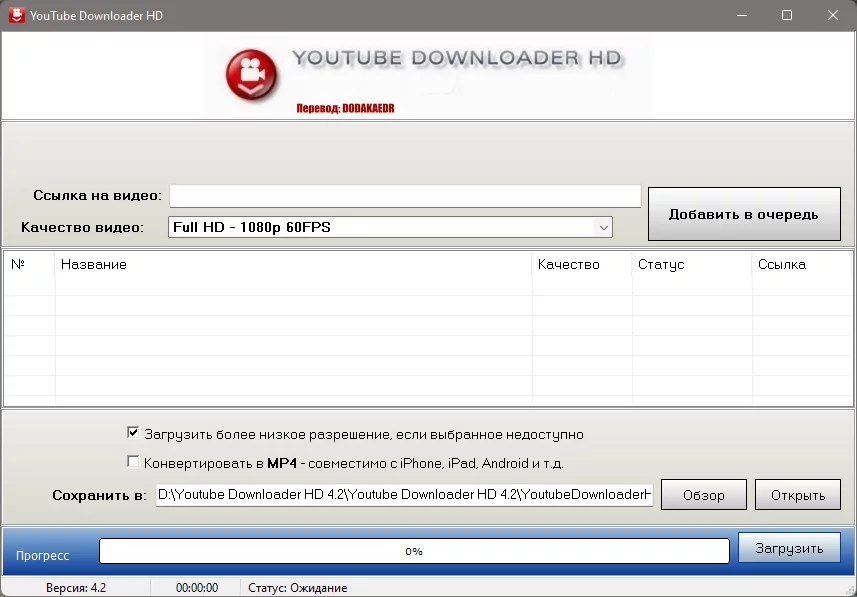Click the Статус column header
Viewport: 857px width, 597px height.
pyautogui.click(x=691, y=265)
